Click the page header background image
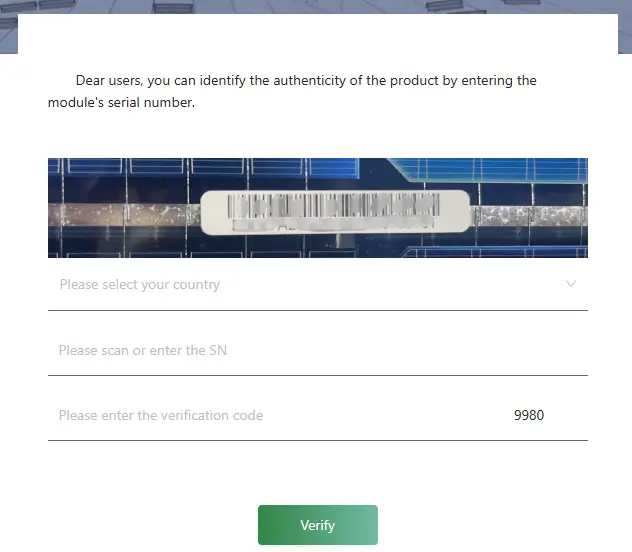 [x=316, y=6]
